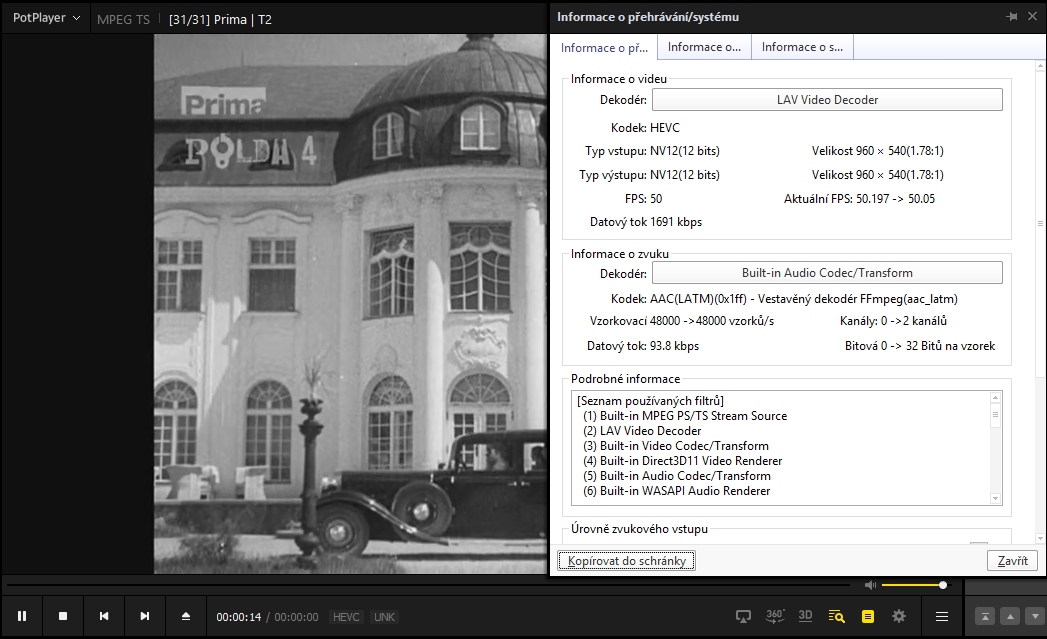Click Kopírovat do schránky button
The width and height of the screenshot is (1047, 639).
[x=626, y=561]
